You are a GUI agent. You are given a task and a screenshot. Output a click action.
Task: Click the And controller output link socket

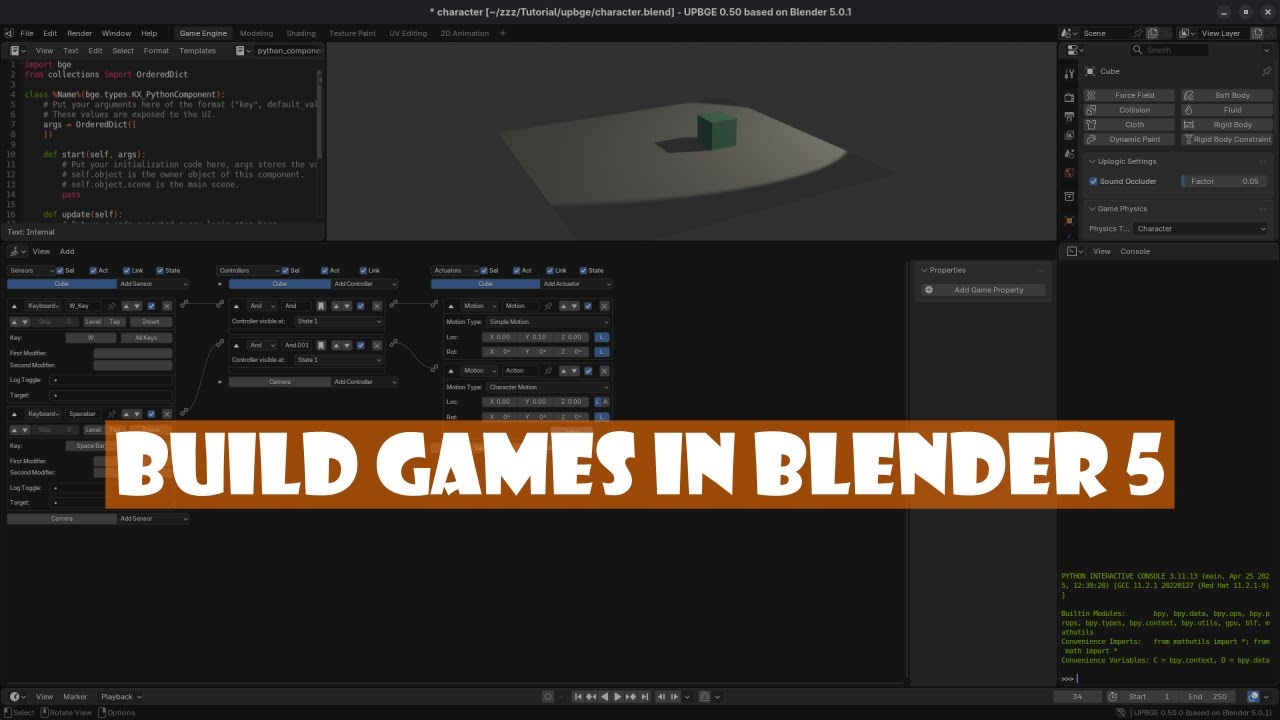coord(394,304)
